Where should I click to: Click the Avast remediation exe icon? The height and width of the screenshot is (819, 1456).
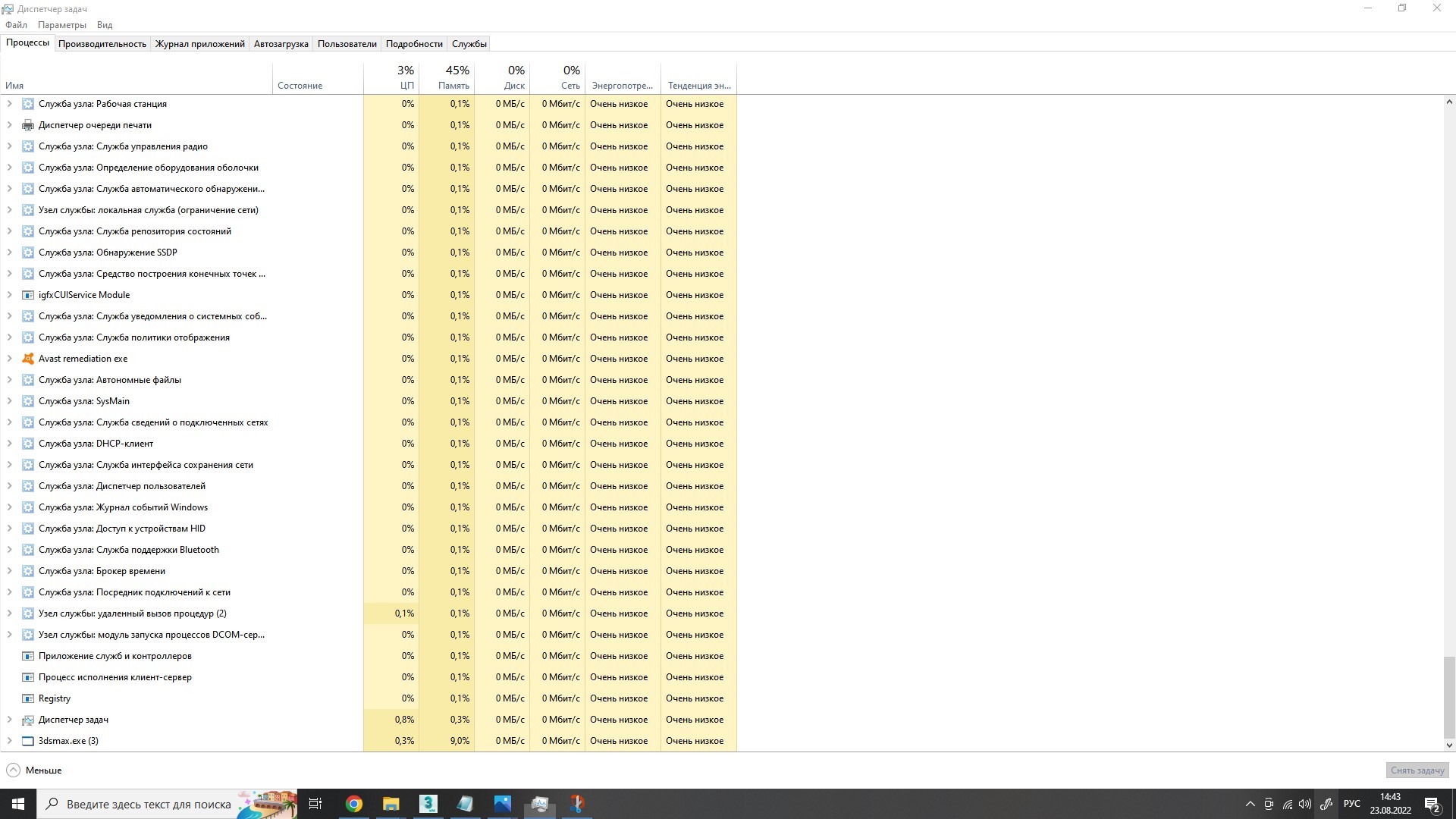coord(28,359)
